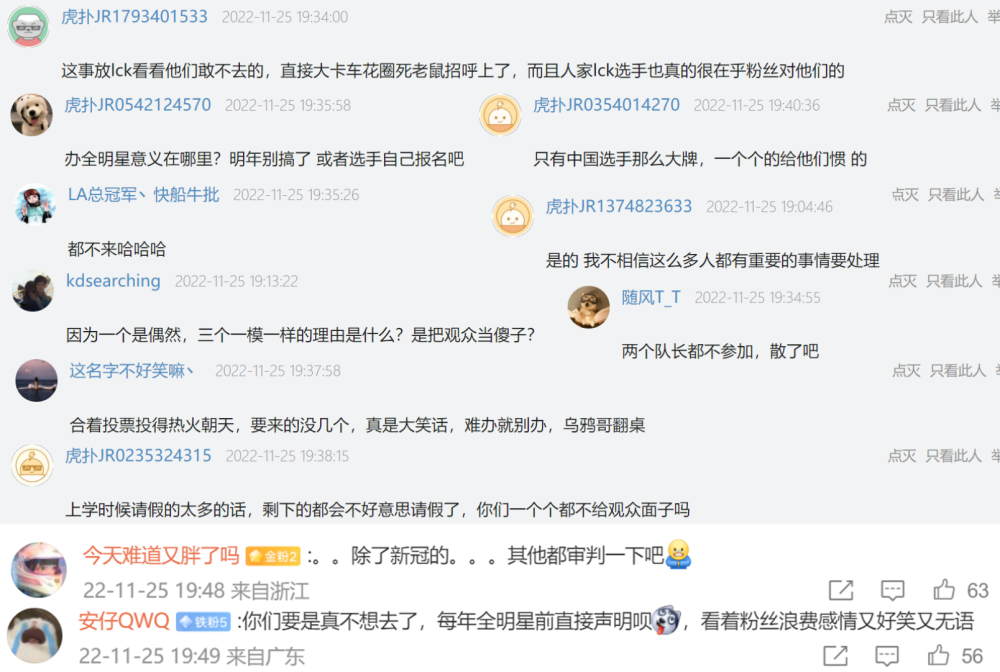
Task: Click the 金粉2 badge
Action: pyautogui.click(x=273, y=557)
